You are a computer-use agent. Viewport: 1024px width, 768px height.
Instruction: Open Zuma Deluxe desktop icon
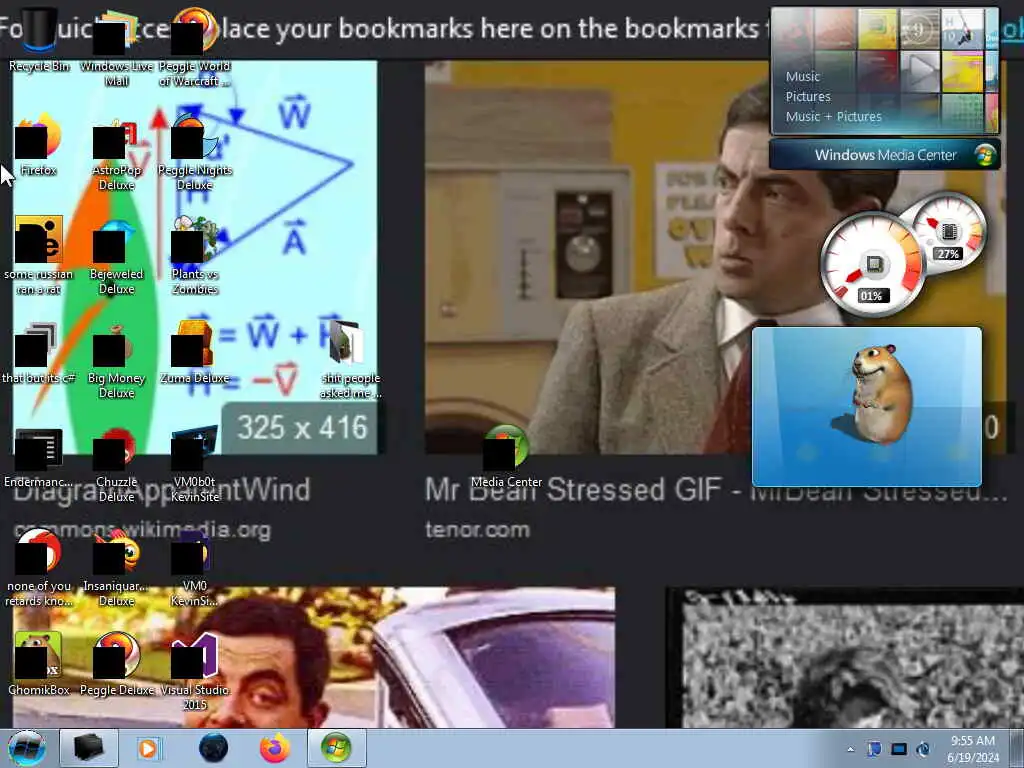[x=195, y=353]
